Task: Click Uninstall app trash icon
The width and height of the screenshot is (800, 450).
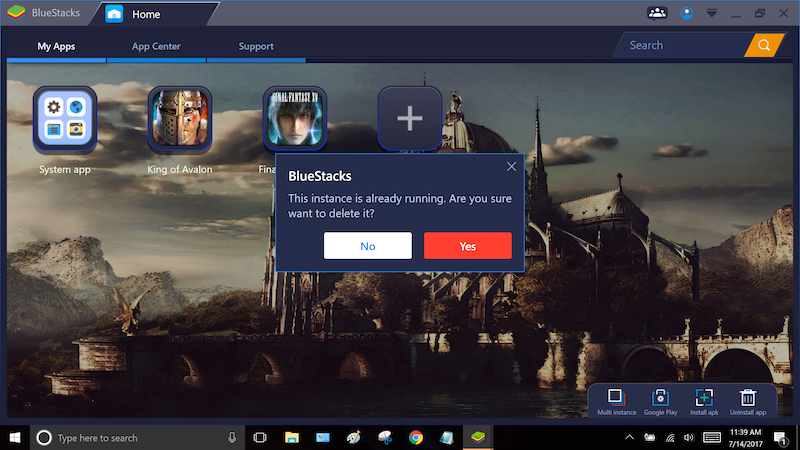Action: click(748, 402)
